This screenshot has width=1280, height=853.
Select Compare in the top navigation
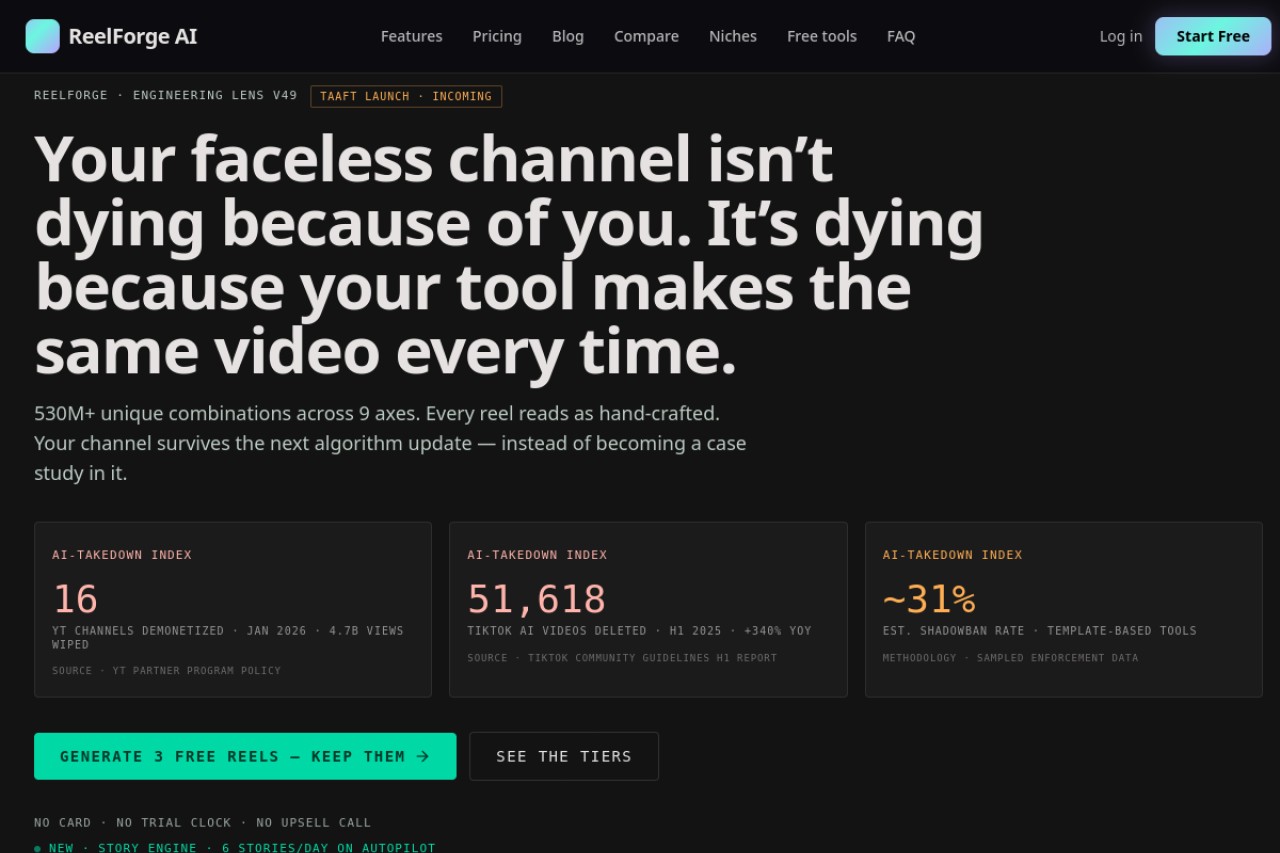pyautogui.click(x=646, y=36)
